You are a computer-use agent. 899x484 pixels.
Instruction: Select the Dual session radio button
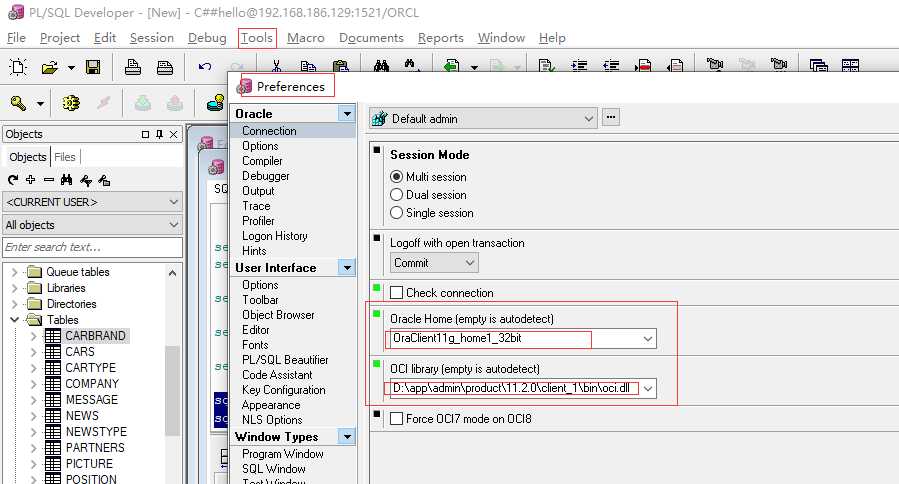pyautogui.click(x=396, y=195)
